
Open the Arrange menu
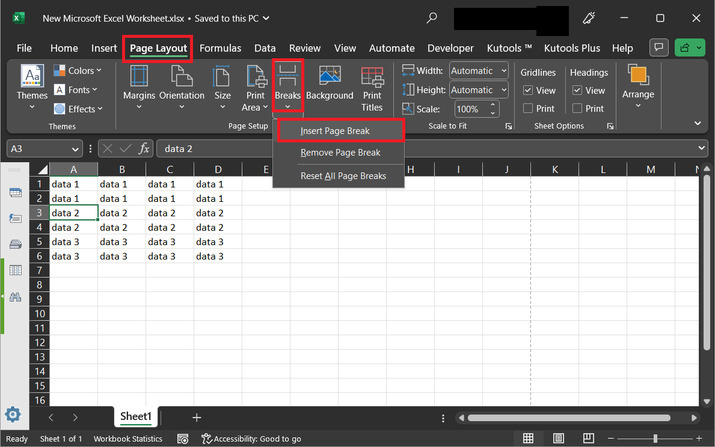[638, 87]
